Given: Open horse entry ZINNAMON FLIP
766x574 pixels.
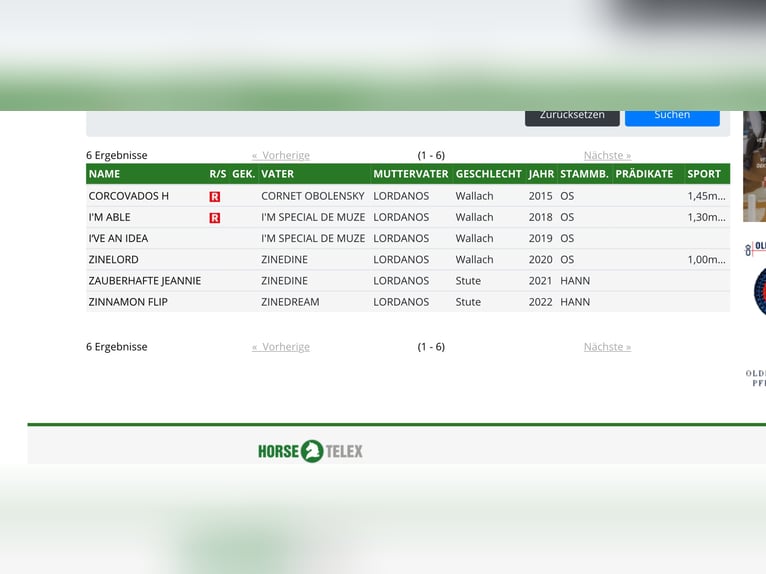Looking at the screenshot, I should [128, 302].
